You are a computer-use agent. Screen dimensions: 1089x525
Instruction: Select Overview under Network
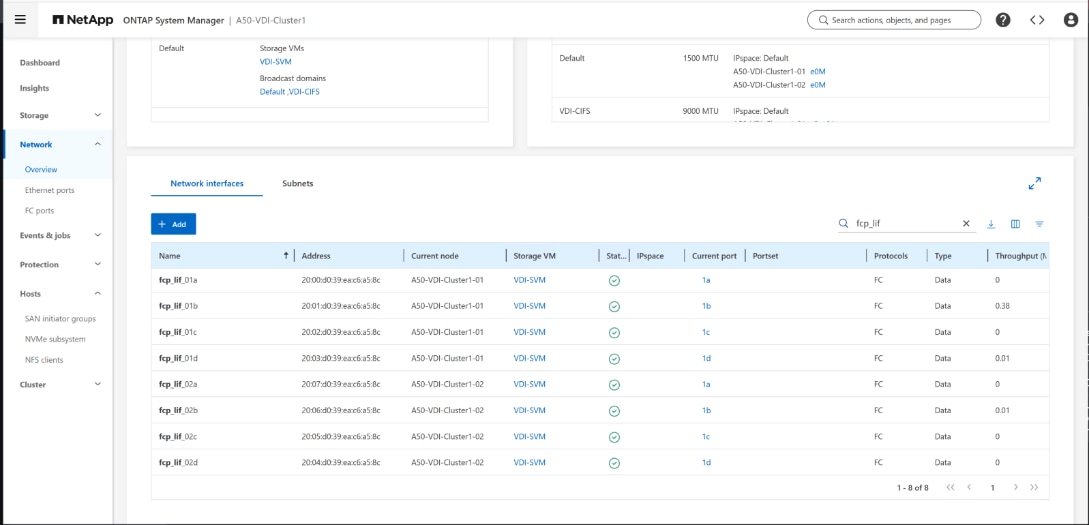click(x=41, y=169)
